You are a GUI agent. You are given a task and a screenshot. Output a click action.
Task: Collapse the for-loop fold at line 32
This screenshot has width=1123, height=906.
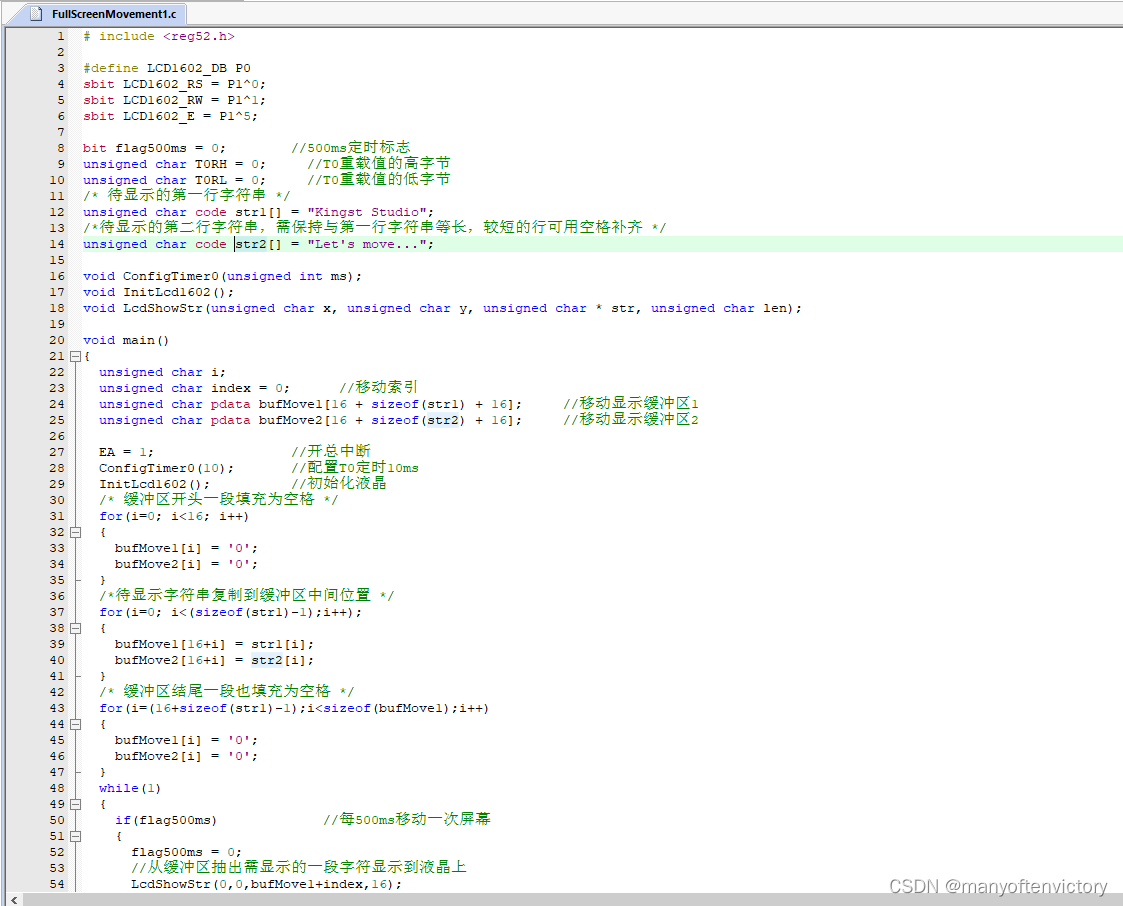75,532
